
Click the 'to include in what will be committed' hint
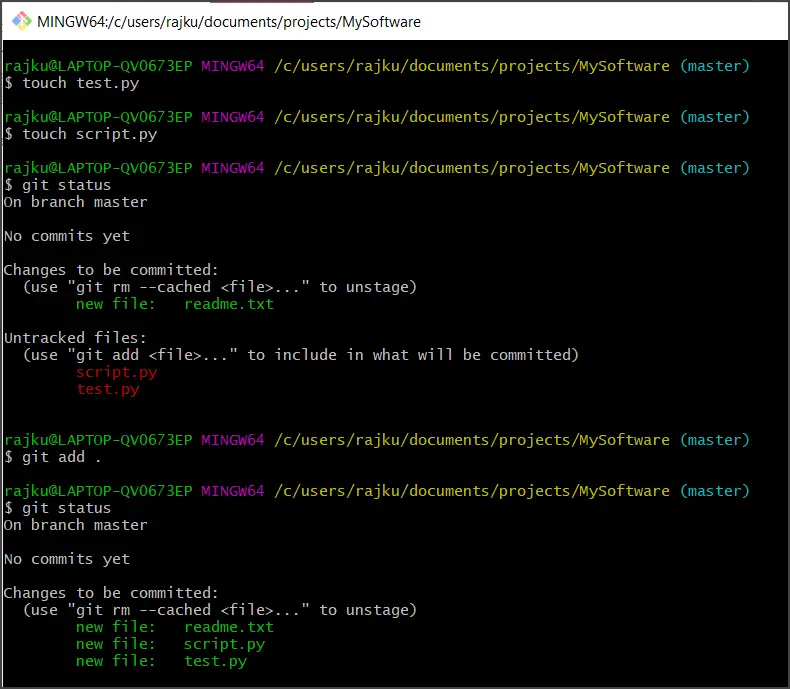click(x=413, y=355)
